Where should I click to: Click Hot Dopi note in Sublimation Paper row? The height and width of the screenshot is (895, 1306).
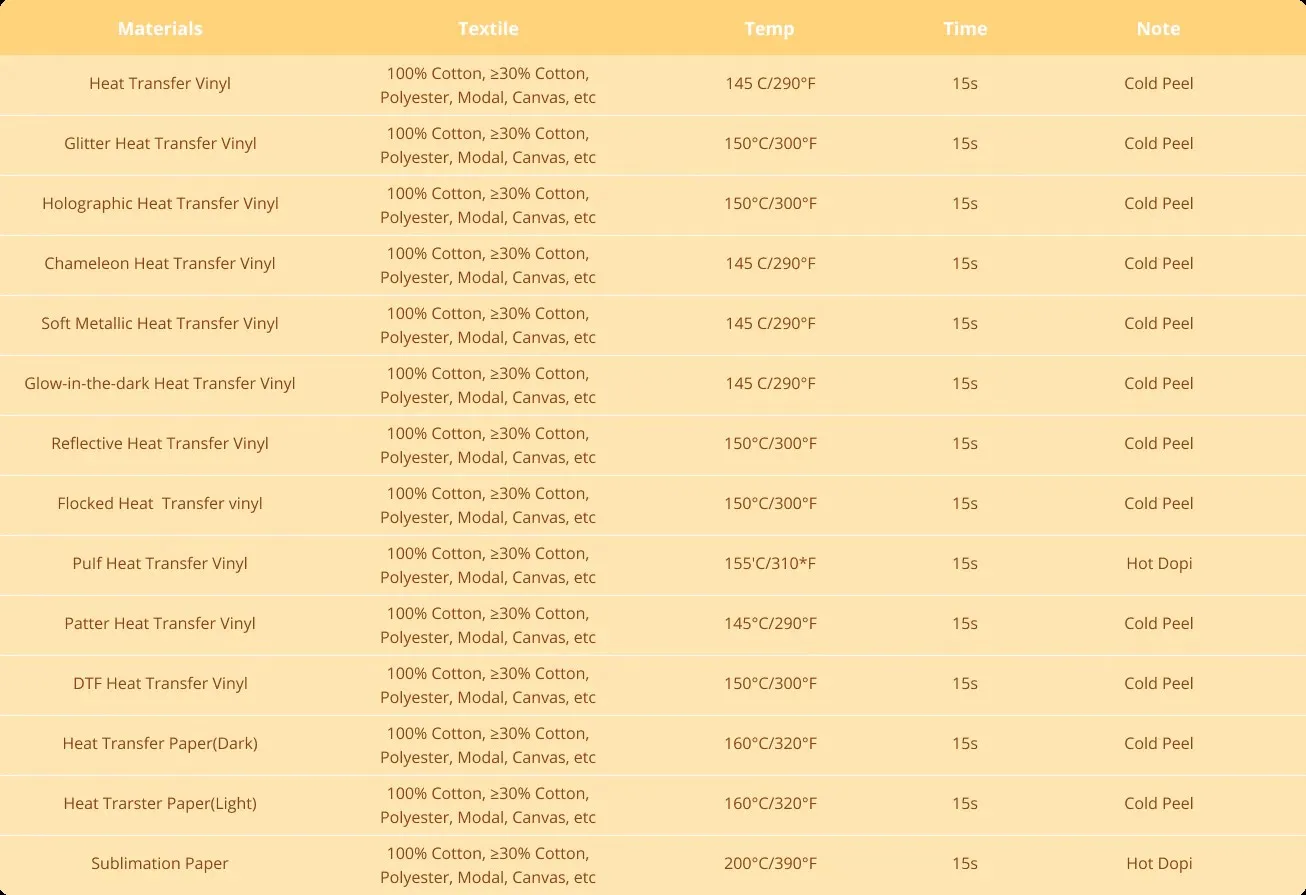1159,863
